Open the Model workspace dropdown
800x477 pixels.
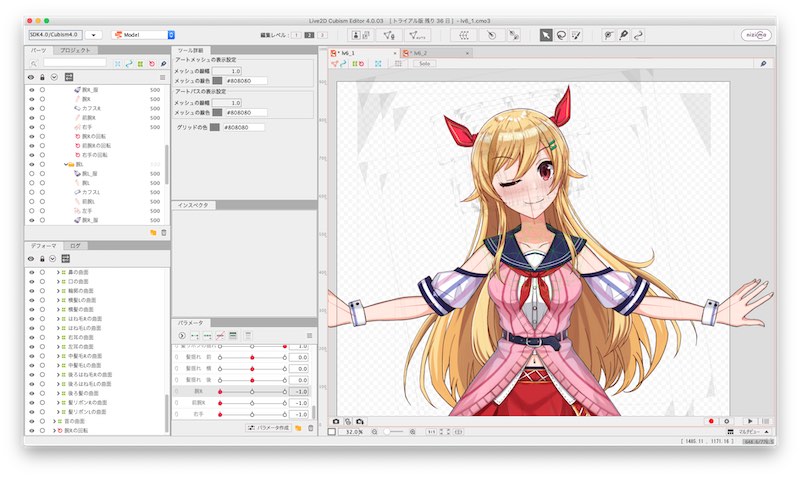pos(143,35)
